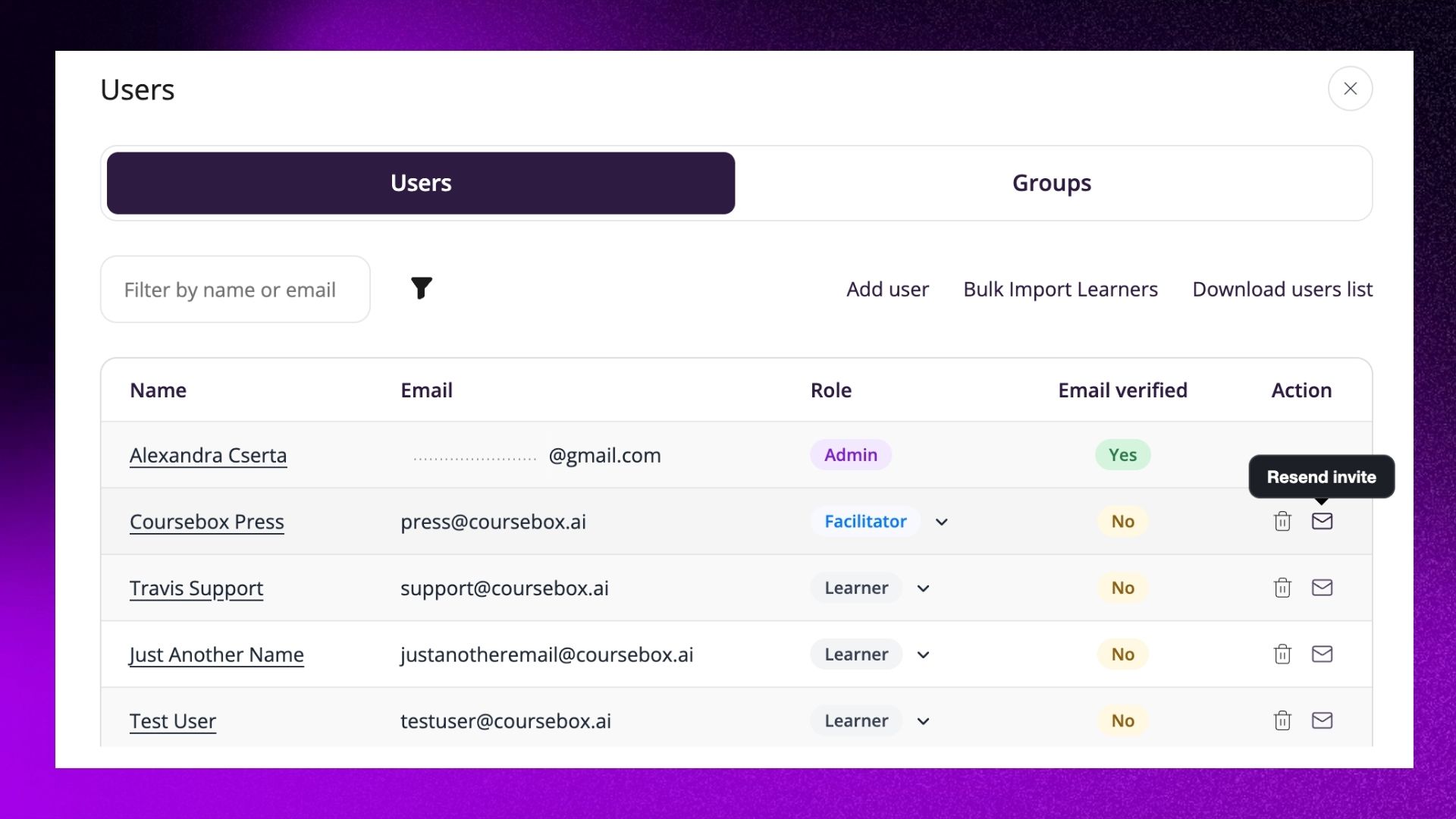Open the filter funnel icon

(421, 288)
